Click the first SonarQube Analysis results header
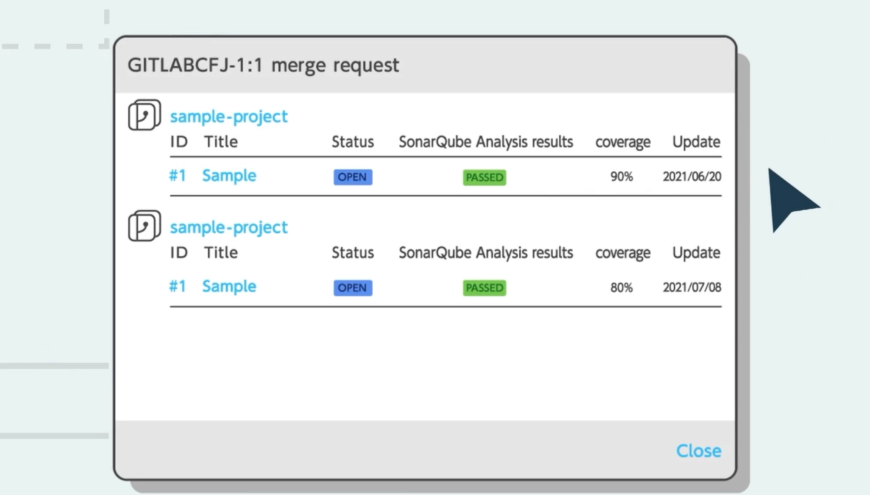 [485, 142]
